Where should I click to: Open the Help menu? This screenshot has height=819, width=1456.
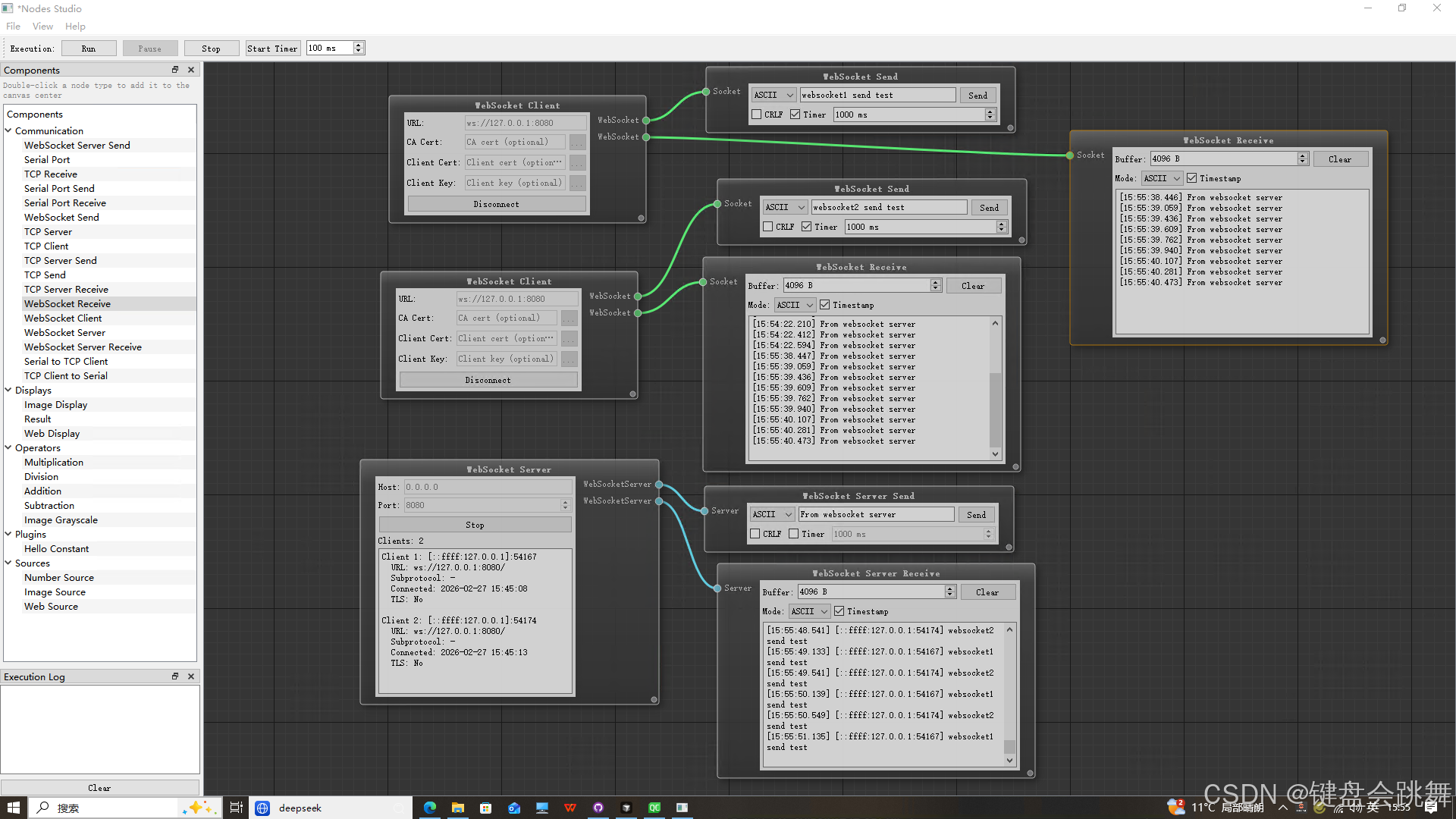(75, 26)
